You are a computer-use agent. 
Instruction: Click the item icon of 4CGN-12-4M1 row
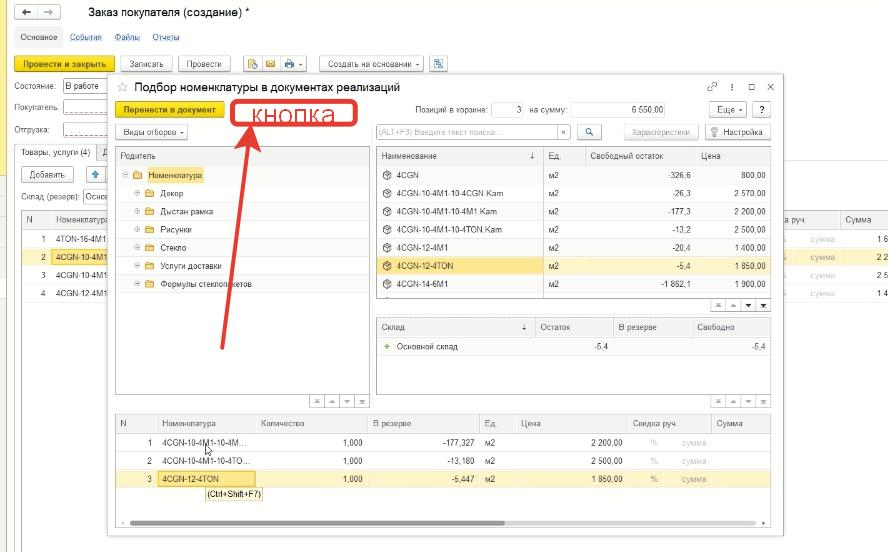(386, 248)
